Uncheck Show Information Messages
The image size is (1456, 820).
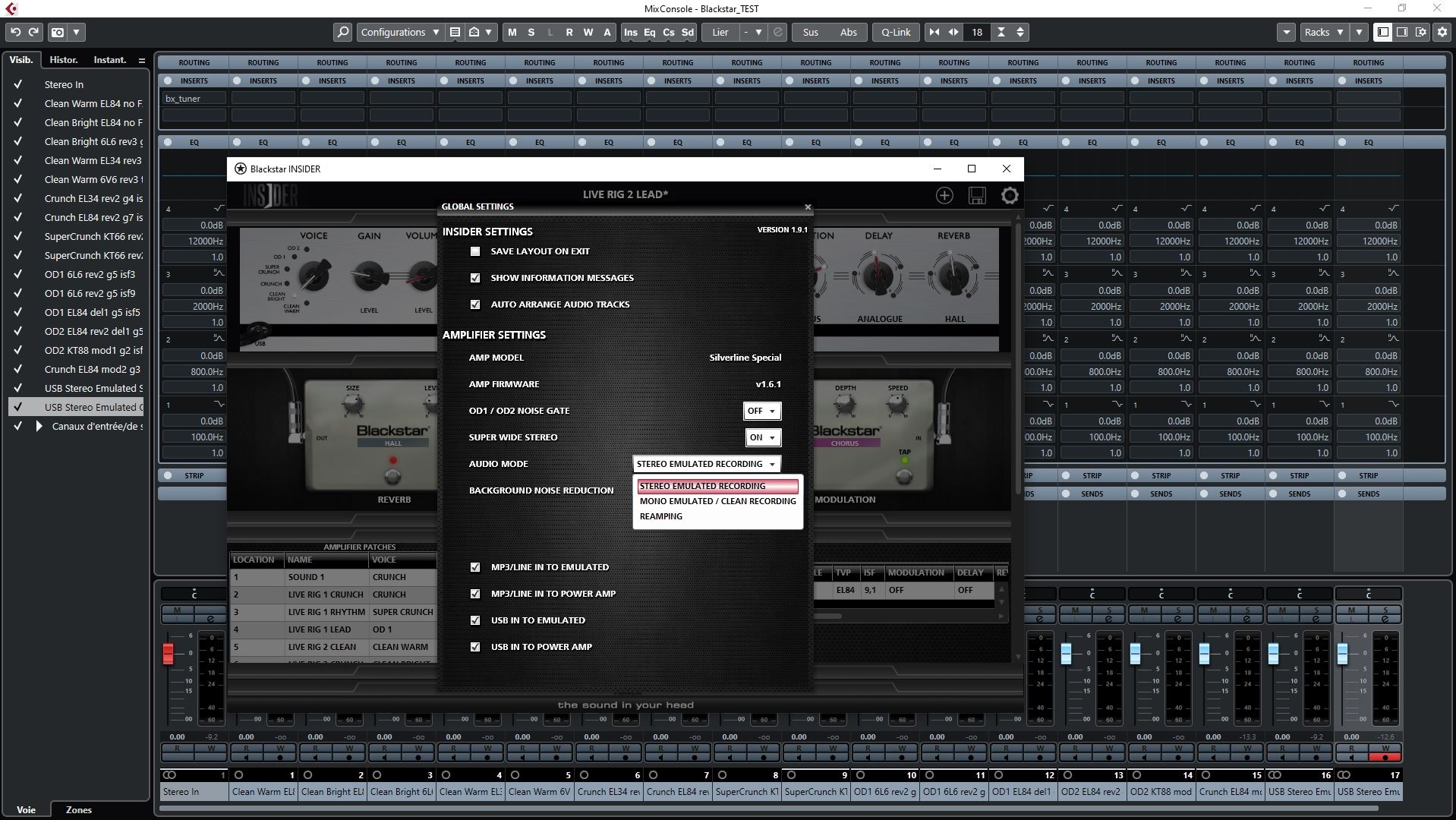tap(475, 278)
